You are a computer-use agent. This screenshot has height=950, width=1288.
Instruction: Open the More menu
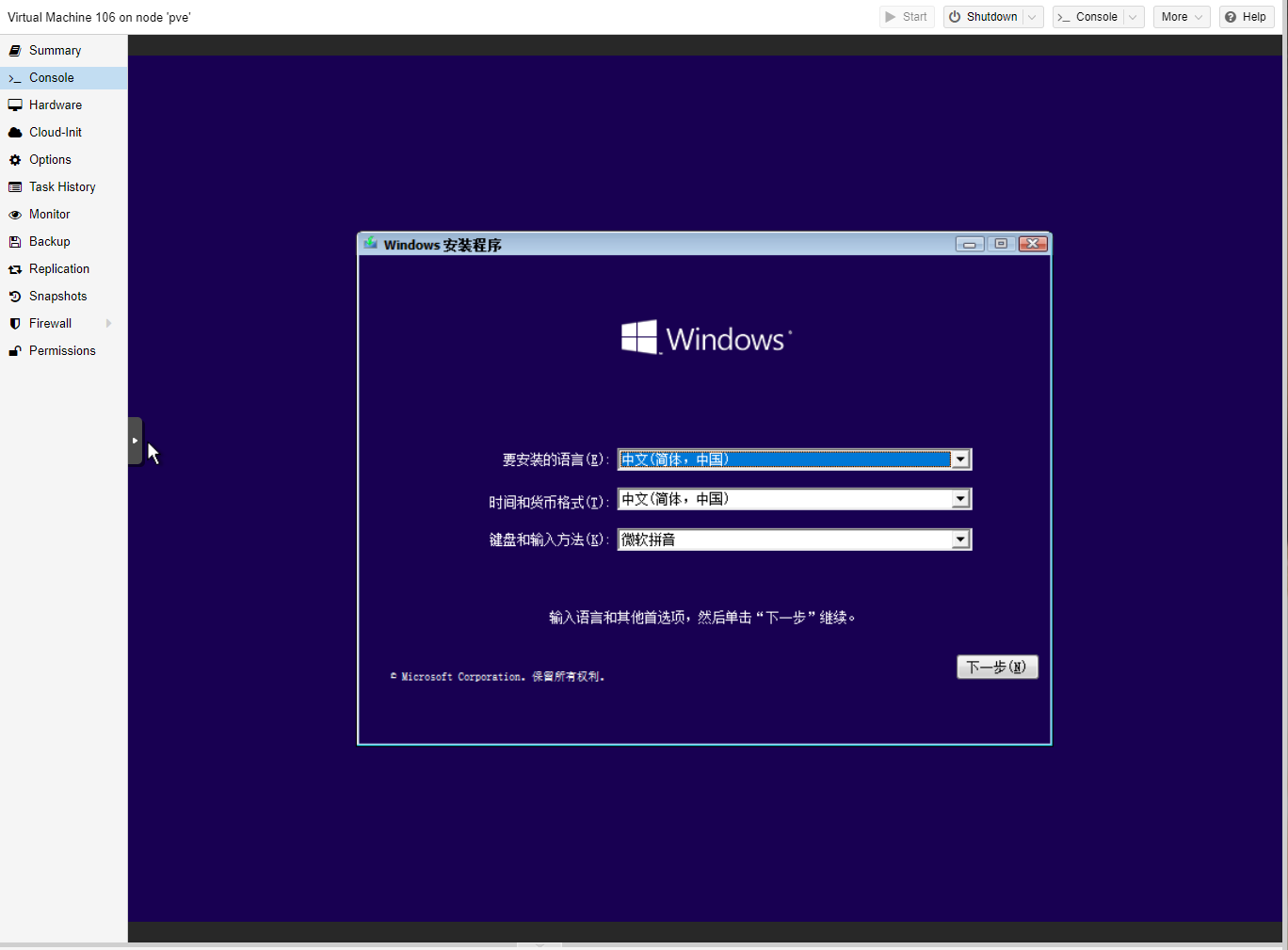[x=1181, y=17]
